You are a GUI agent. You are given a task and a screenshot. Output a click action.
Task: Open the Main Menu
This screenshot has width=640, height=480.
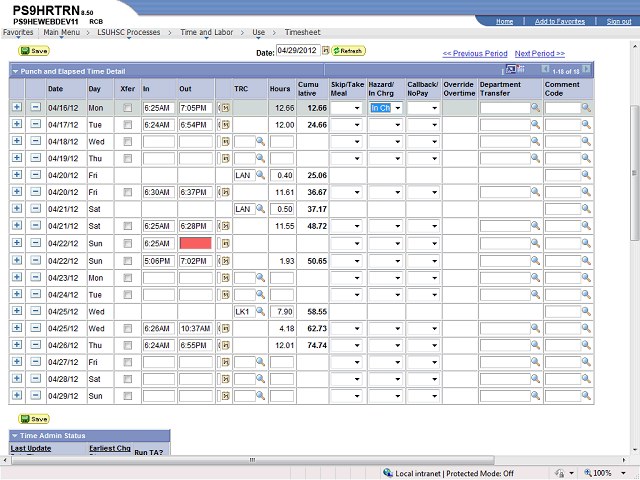click(x=62, y=32)
